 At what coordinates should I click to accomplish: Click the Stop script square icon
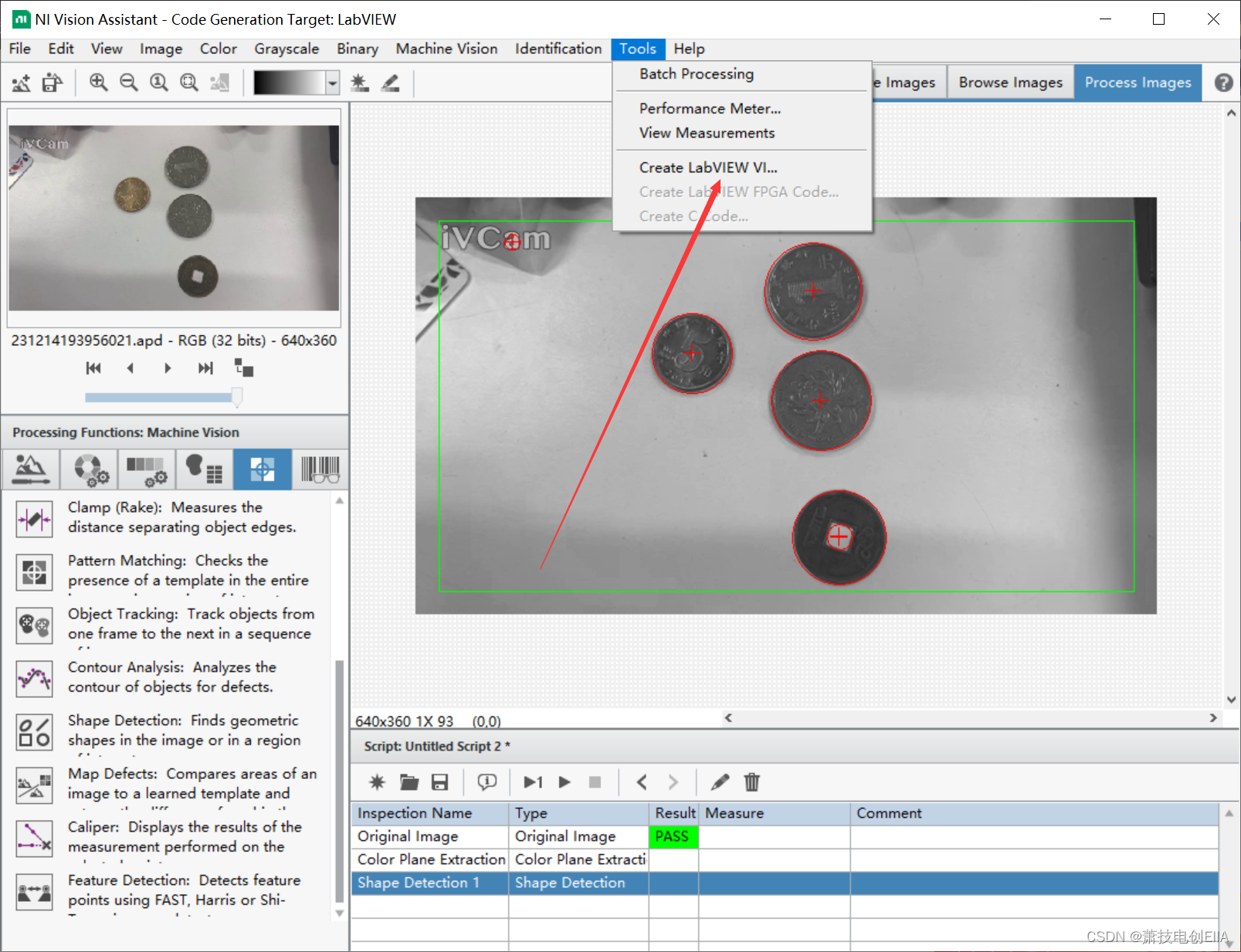point(595,782)
